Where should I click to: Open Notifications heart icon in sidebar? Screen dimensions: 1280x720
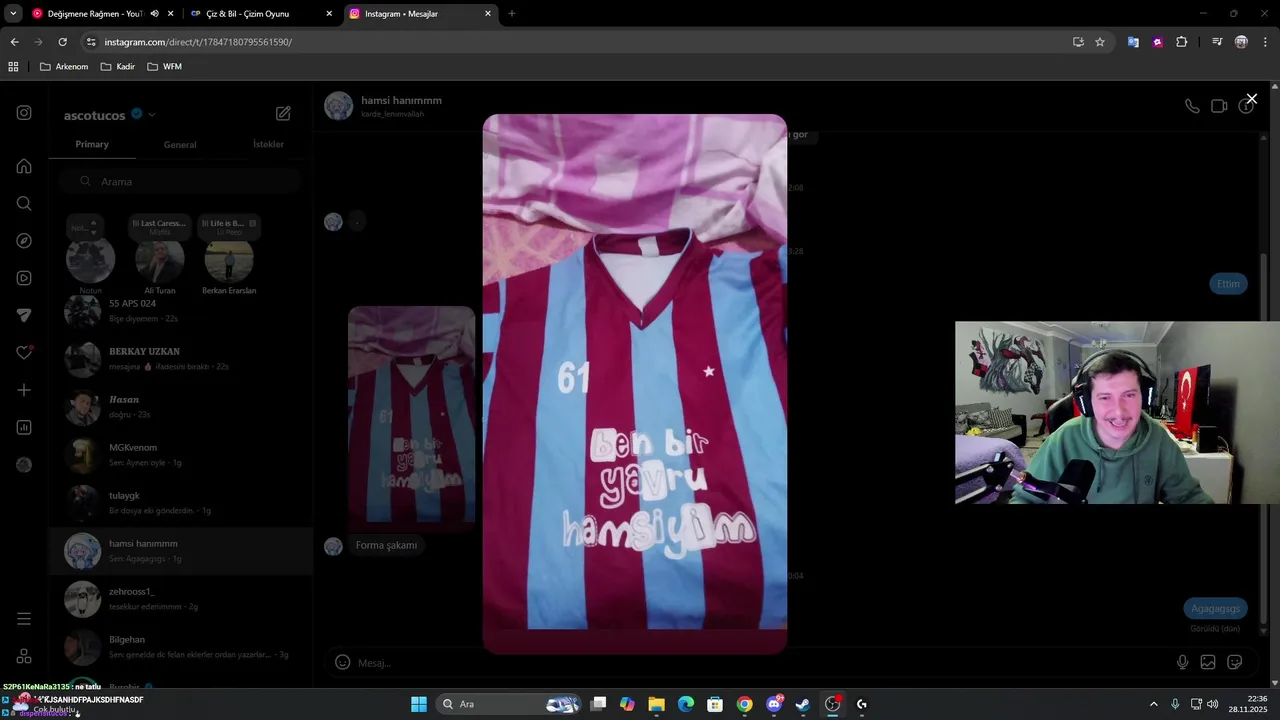tap(24, 353)
